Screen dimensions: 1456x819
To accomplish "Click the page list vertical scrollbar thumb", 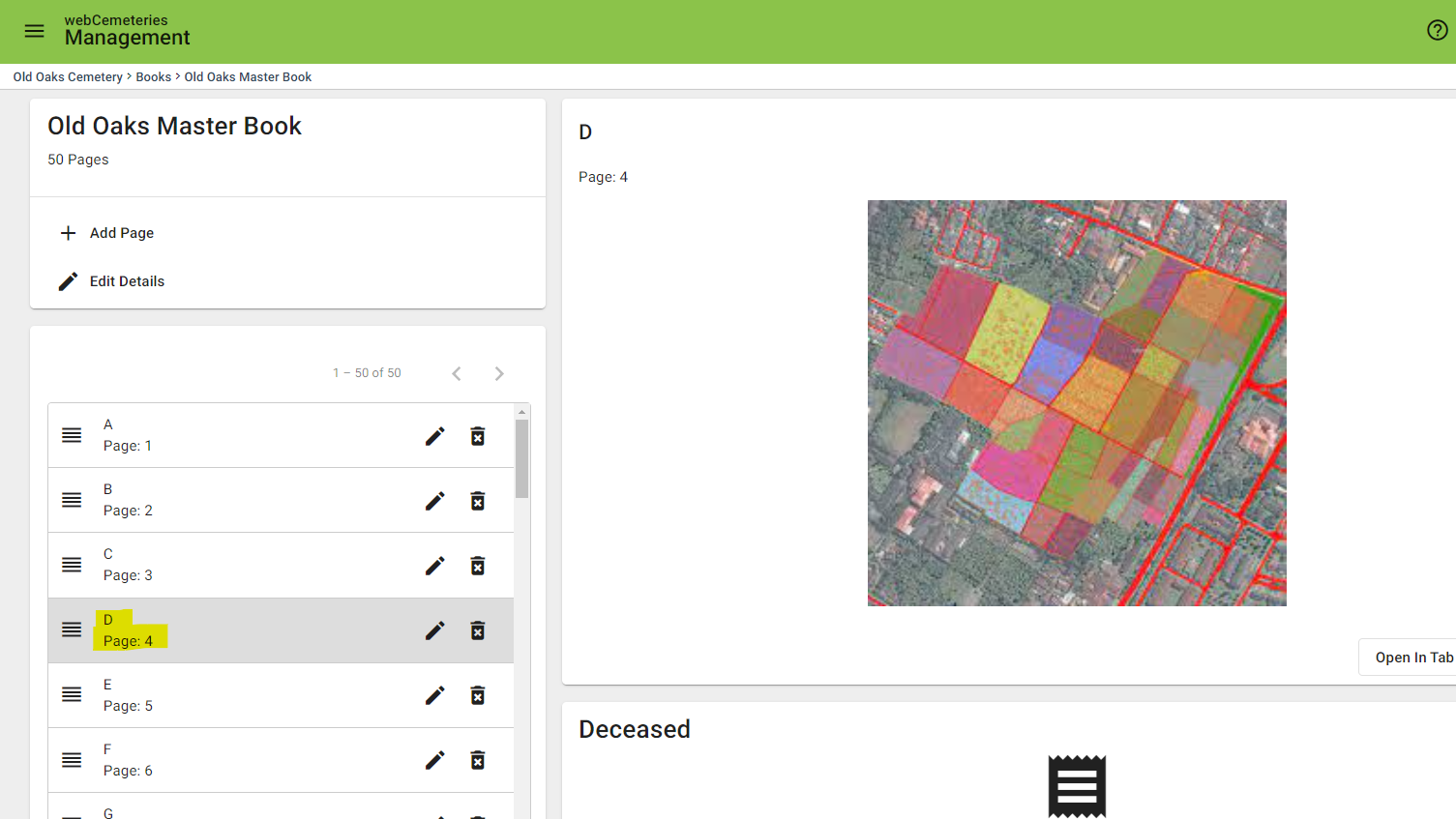I will [x=522, y=458].
